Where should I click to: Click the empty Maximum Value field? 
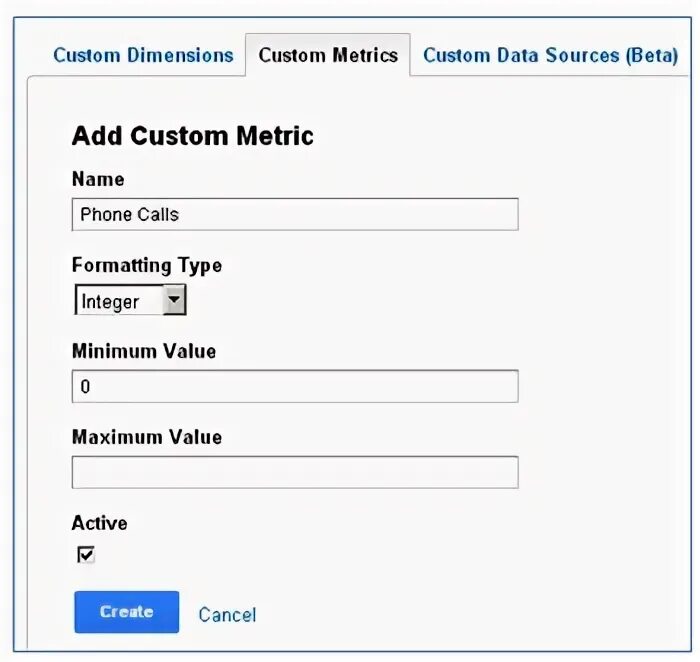295,472
